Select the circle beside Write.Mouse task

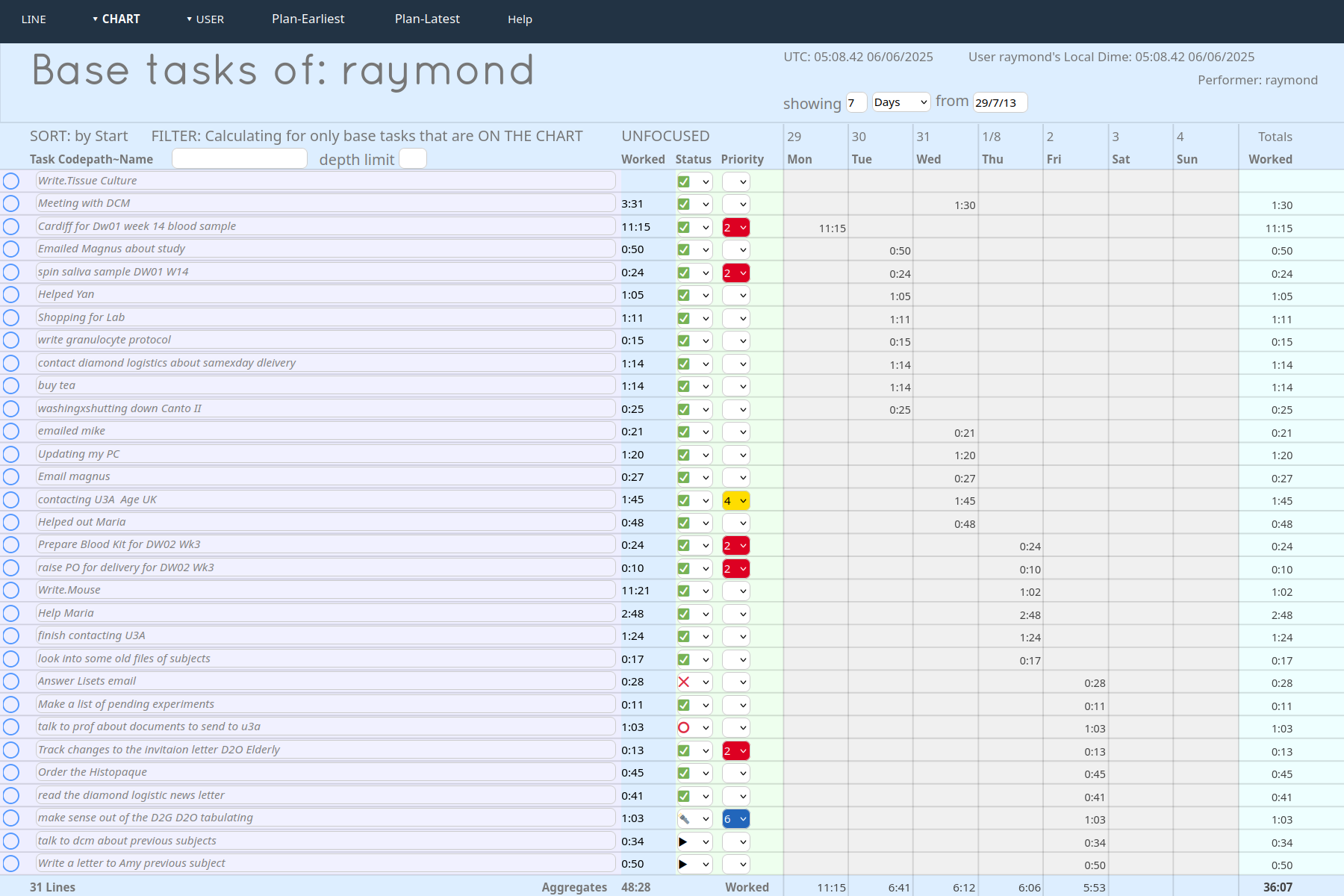(11, 591)
